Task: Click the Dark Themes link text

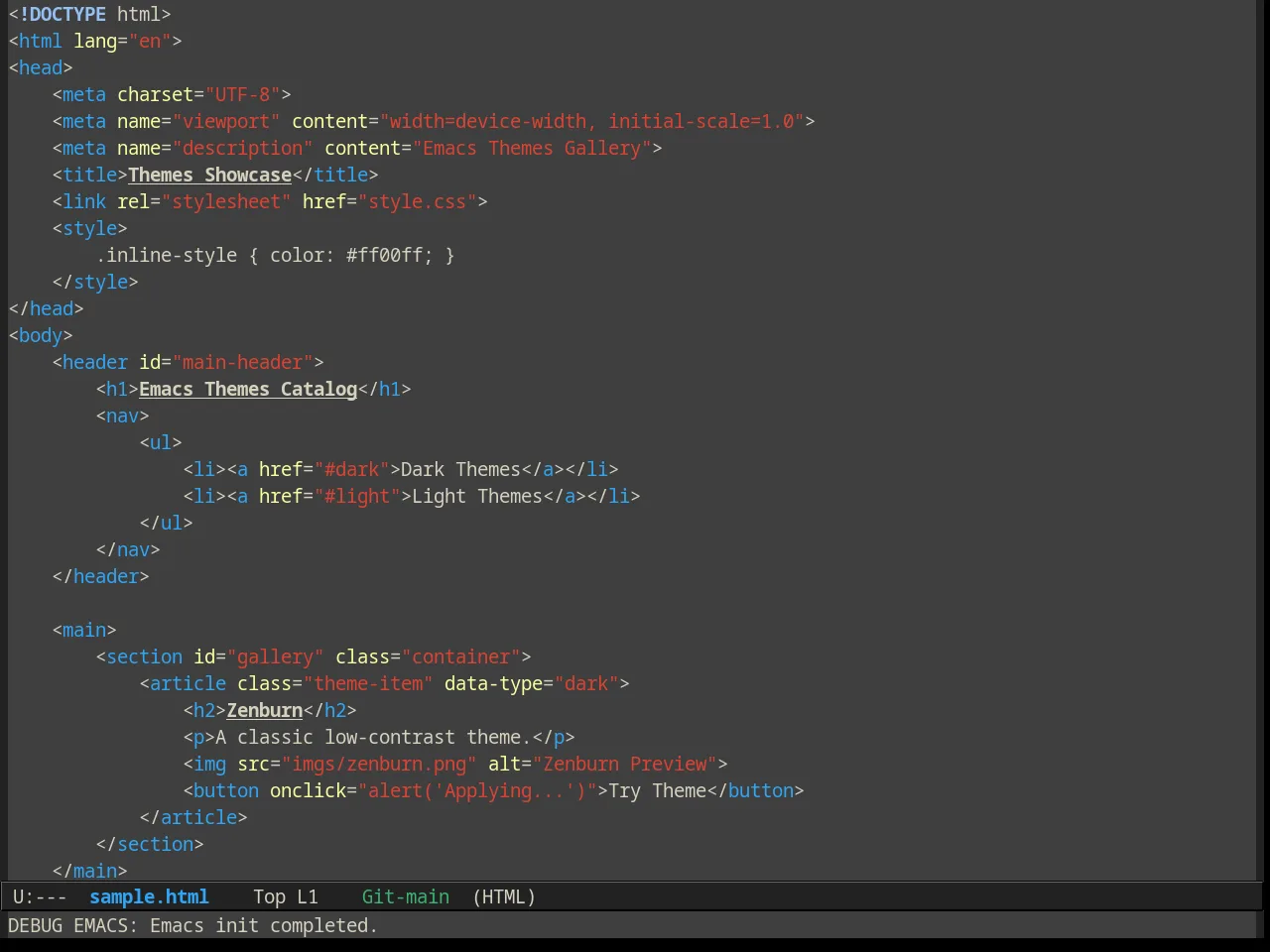Action: click(x=460, y=469)
